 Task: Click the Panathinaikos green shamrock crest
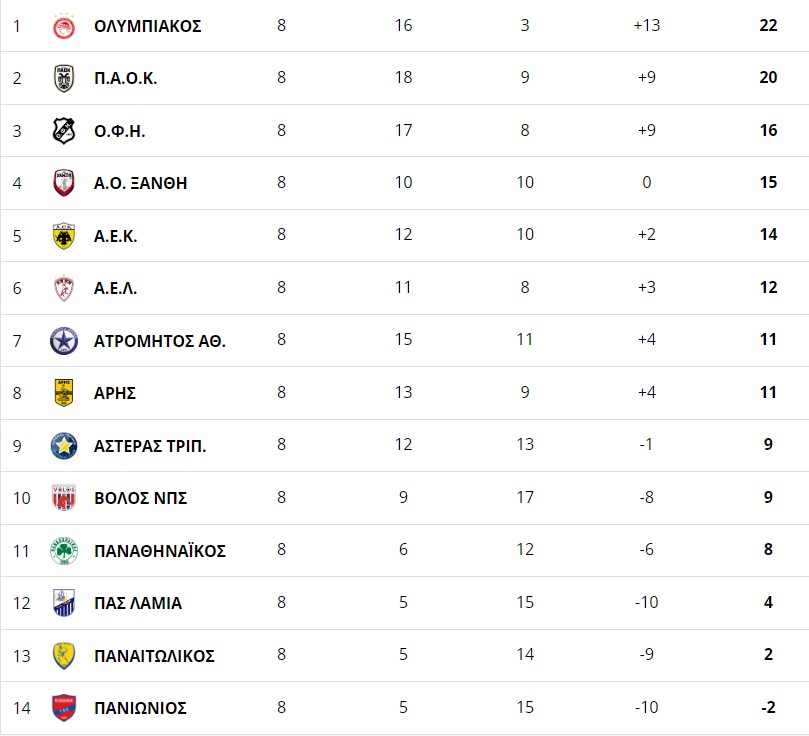pos(64,551)
